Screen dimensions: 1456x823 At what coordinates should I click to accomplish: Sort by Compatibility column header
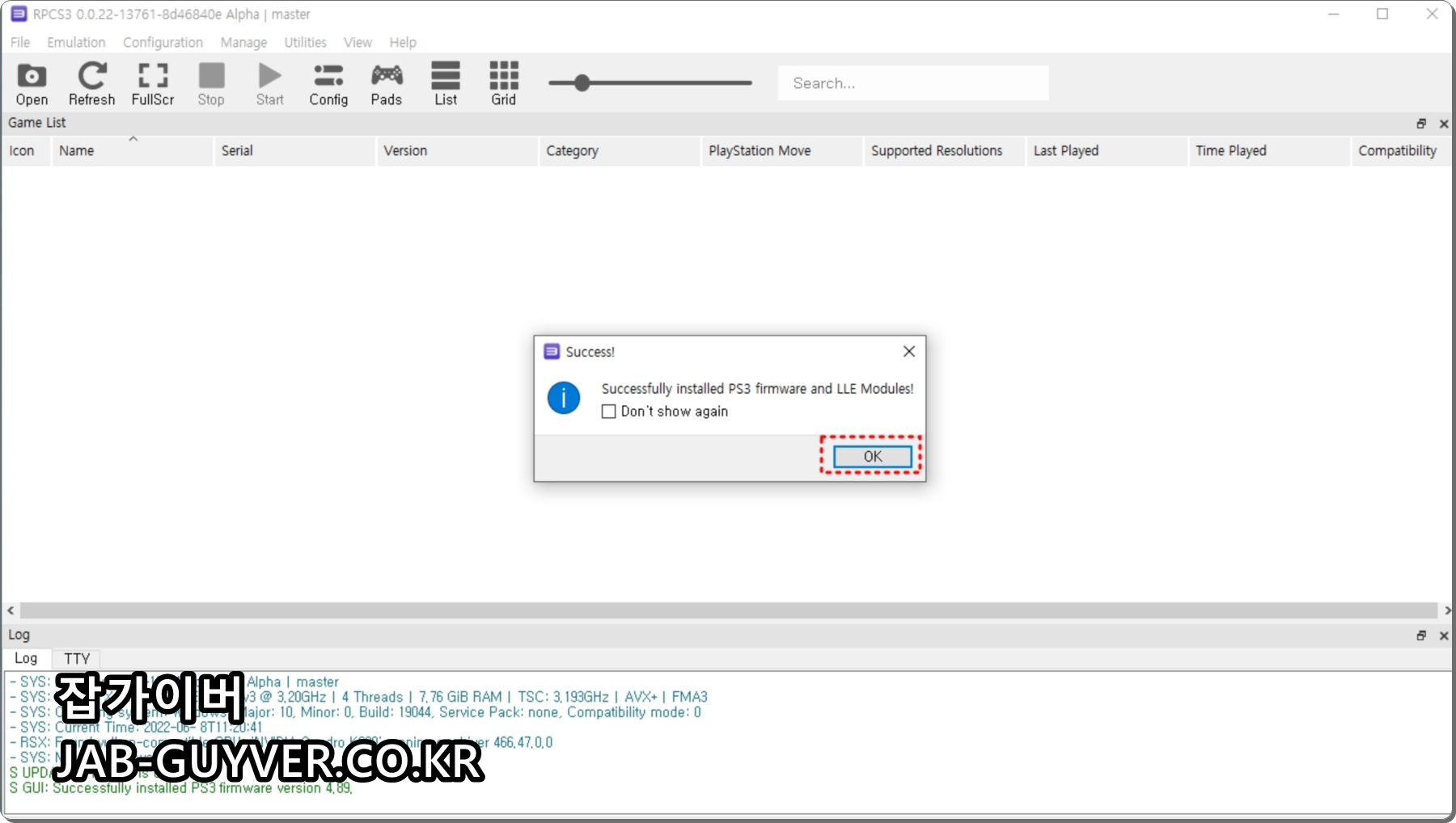pyautogui.click(x=1402, y=151)
